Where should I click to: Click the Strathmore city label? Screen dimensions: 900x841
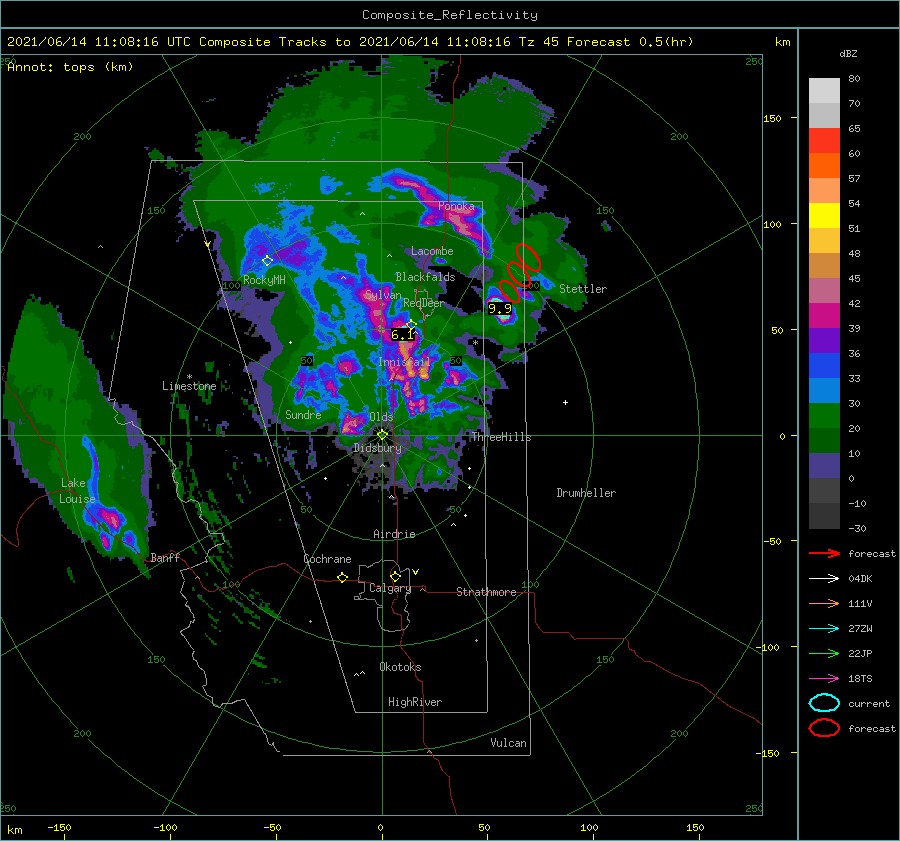486,592
